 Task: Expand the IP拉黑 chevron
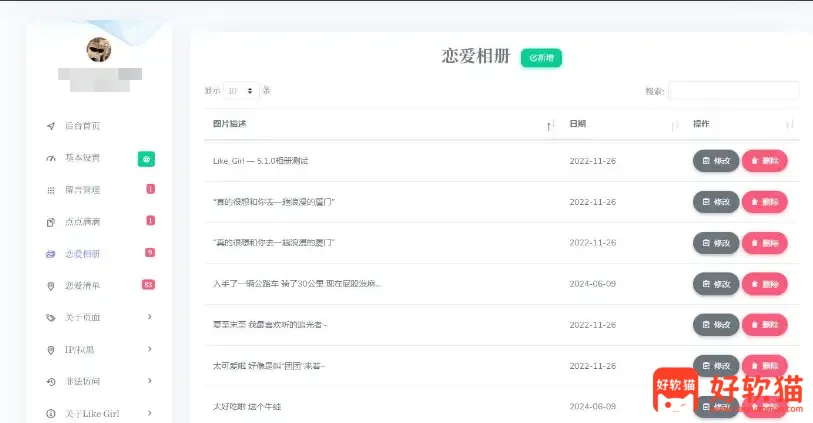149,349
